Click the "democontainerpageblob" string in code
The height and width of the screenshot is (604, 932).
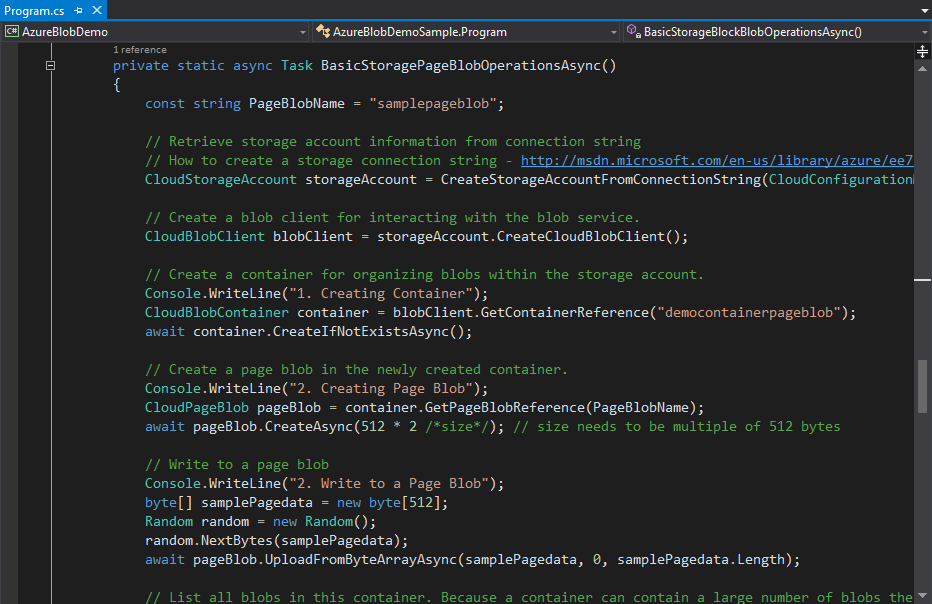754,313
